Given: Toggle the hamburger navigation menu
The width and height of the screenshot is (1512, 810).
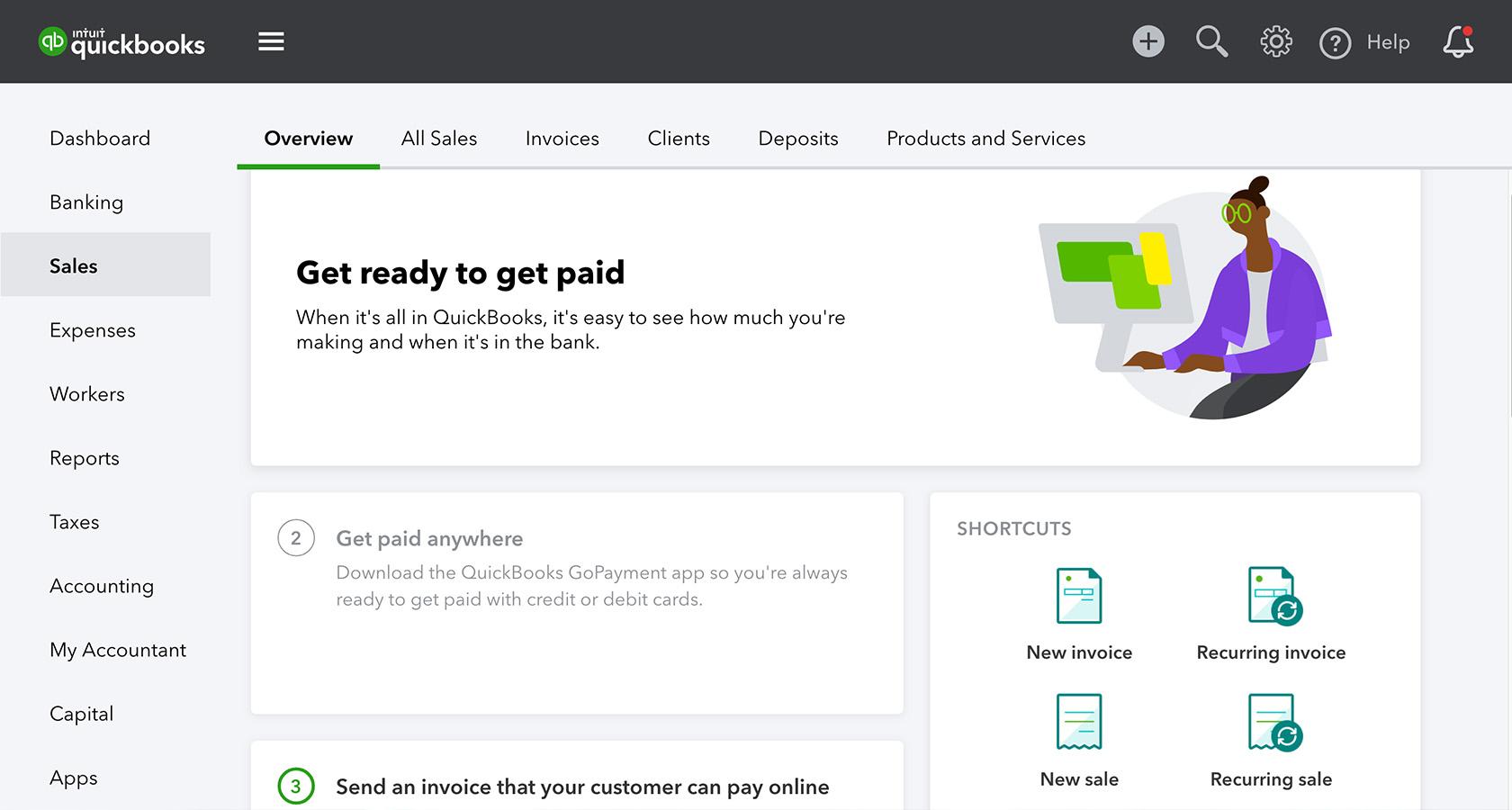Looking at the screenshot, I should 271,41.
